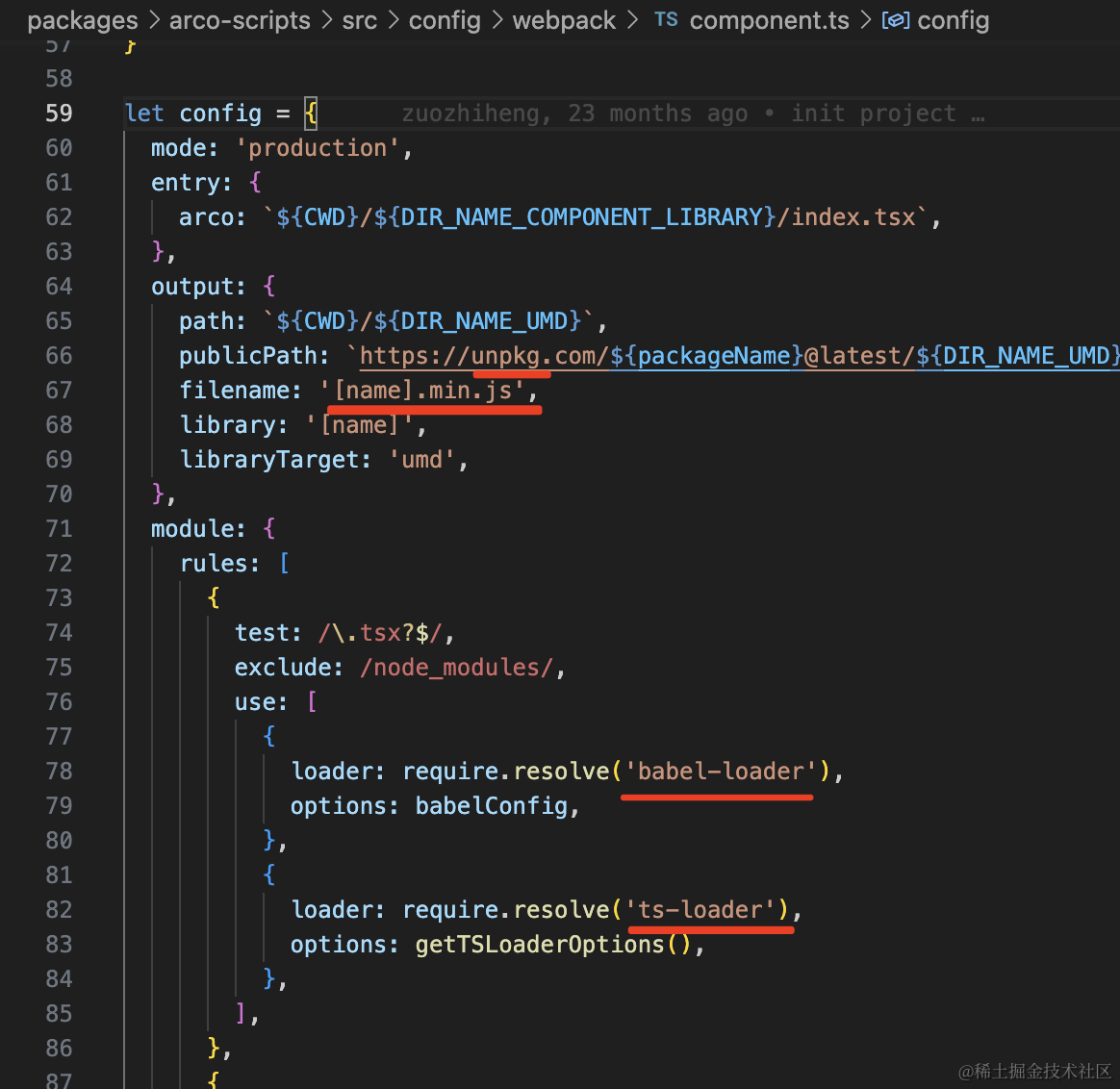Click line number 66 in gutter
The image size is (1120, 1089).
(59, 356)
